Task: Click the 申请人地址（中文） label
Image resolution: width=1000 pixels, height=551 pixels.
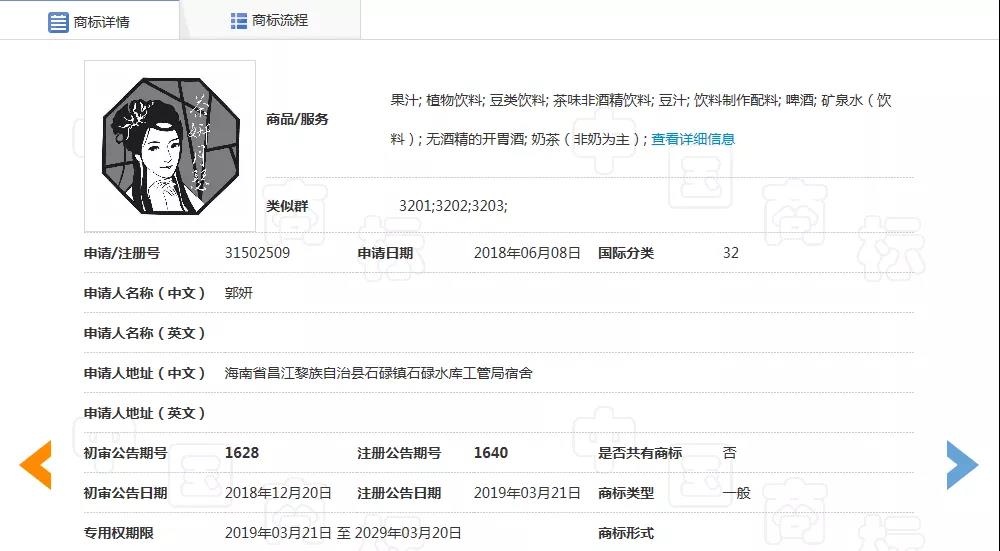Action: (145, 373)
